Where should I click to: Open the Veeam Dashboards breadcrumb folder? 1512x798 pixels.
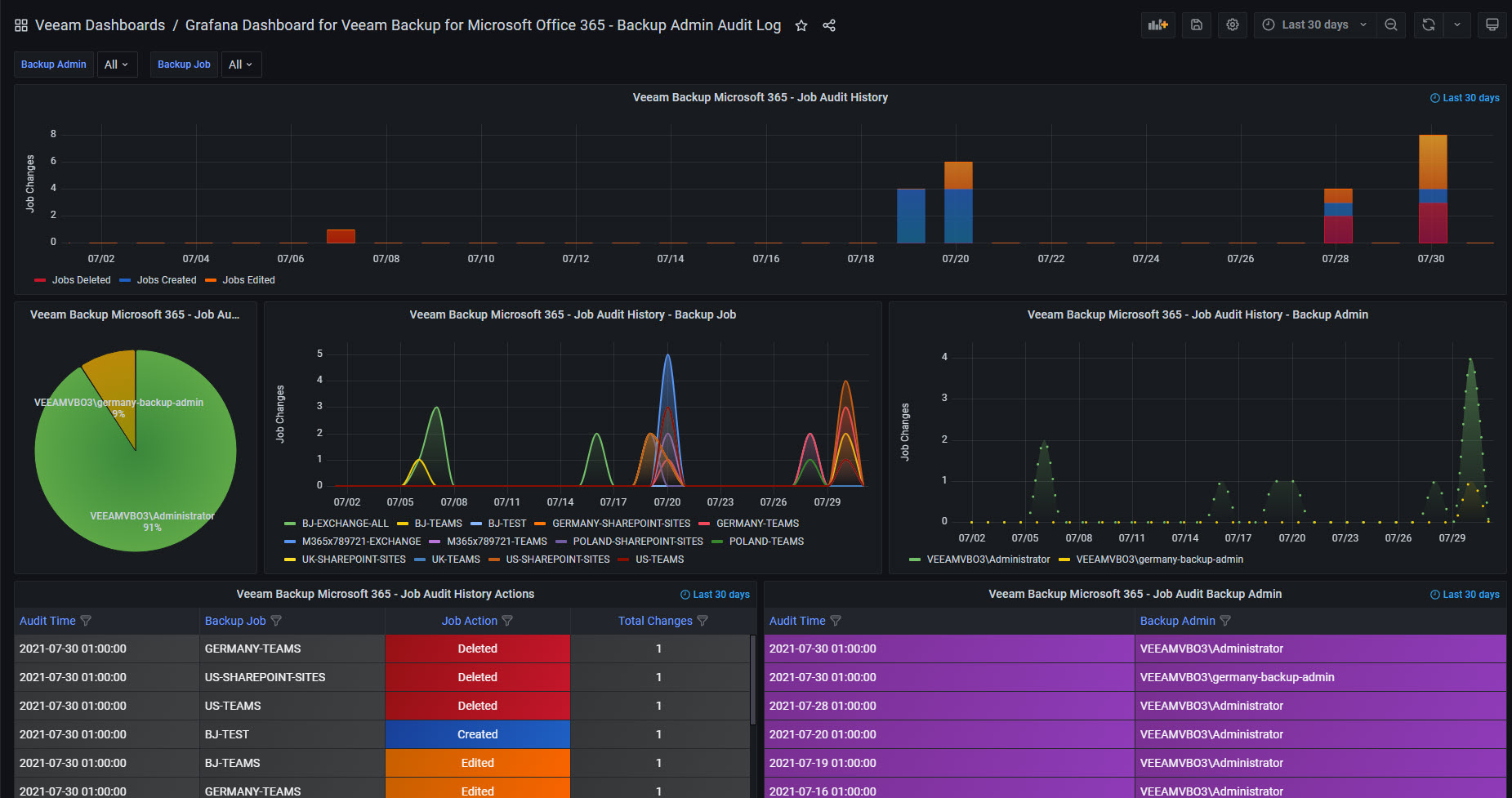[x=100, y=25]
